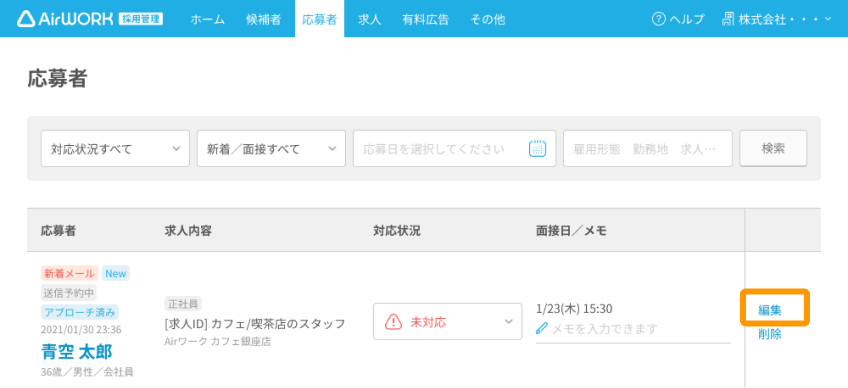Click the 面接日／メモ column header

pyautogui.click(x=571, y=231)
